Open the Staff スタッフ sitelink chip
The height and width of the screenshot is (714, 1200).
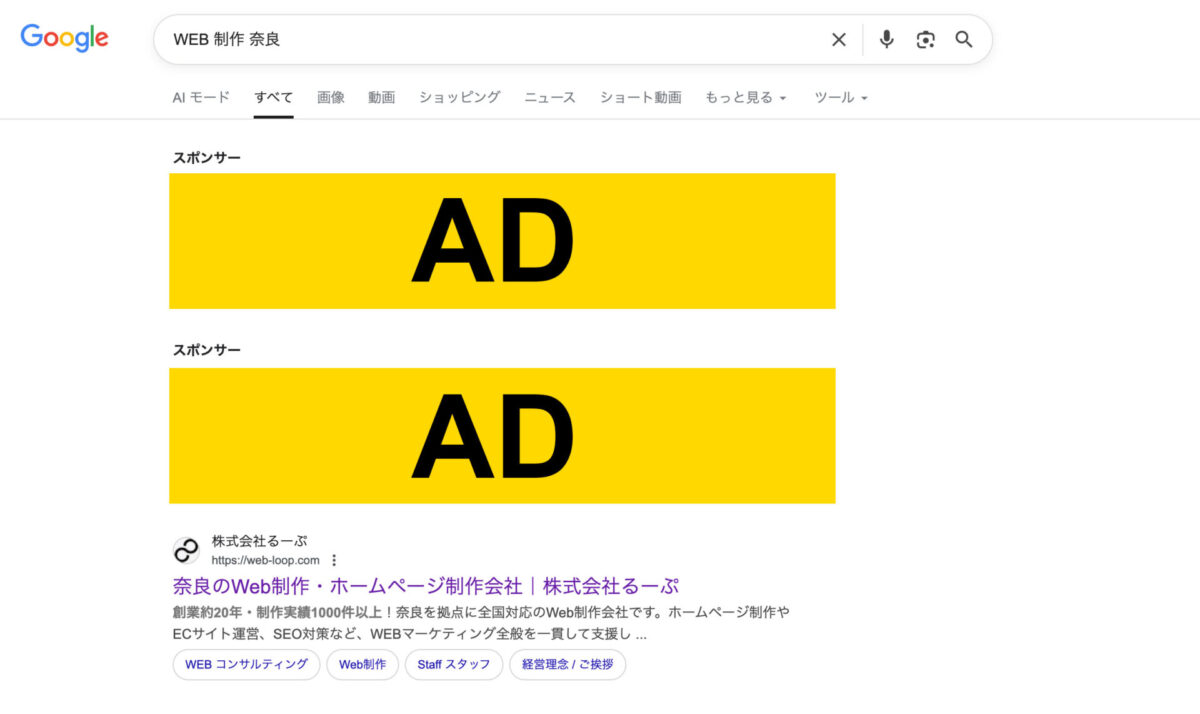[454, 664]
